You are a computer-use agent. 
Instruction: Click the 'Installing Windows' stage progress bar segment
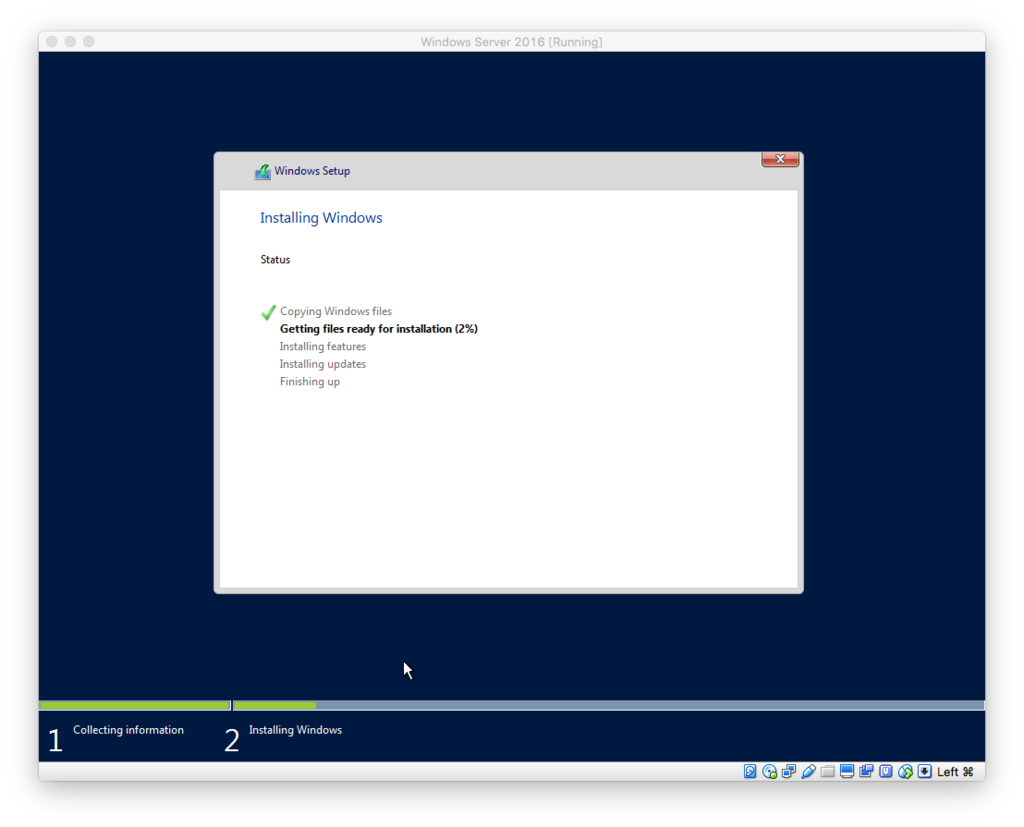(609, 705)
